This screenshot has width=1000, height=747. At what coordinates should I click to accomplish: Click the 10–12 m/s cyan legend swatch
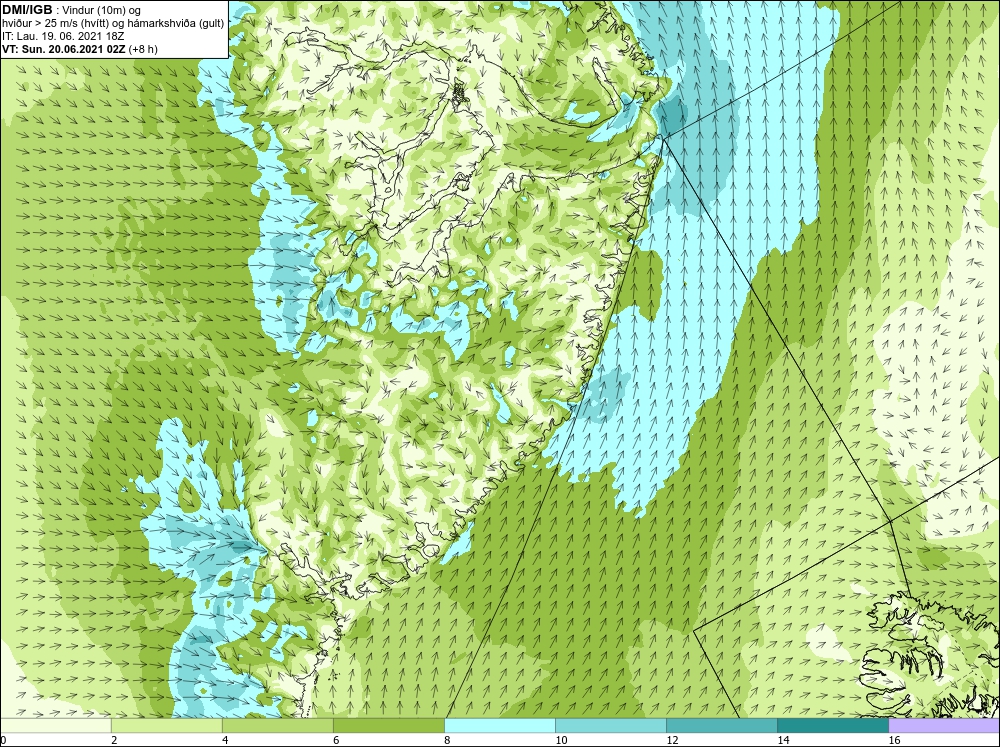(611, 725)
